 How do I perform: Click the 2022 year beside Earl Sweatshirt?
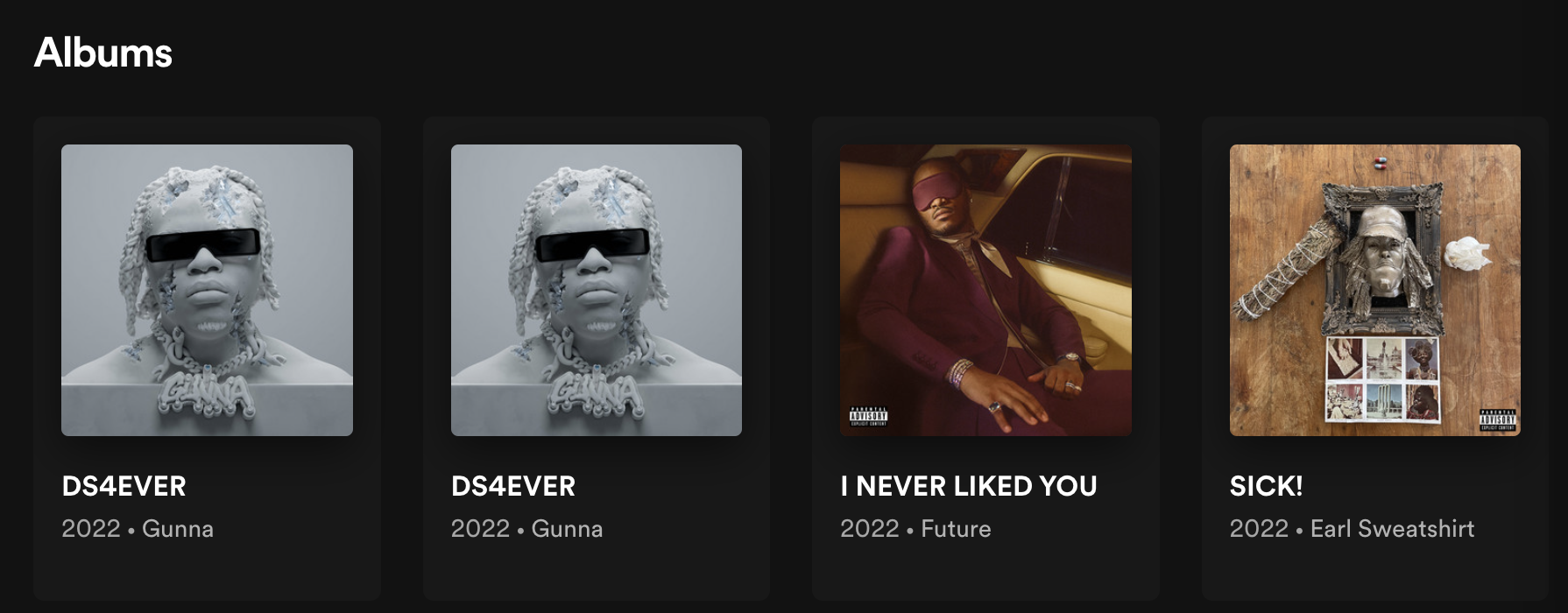click(1260, 529)
